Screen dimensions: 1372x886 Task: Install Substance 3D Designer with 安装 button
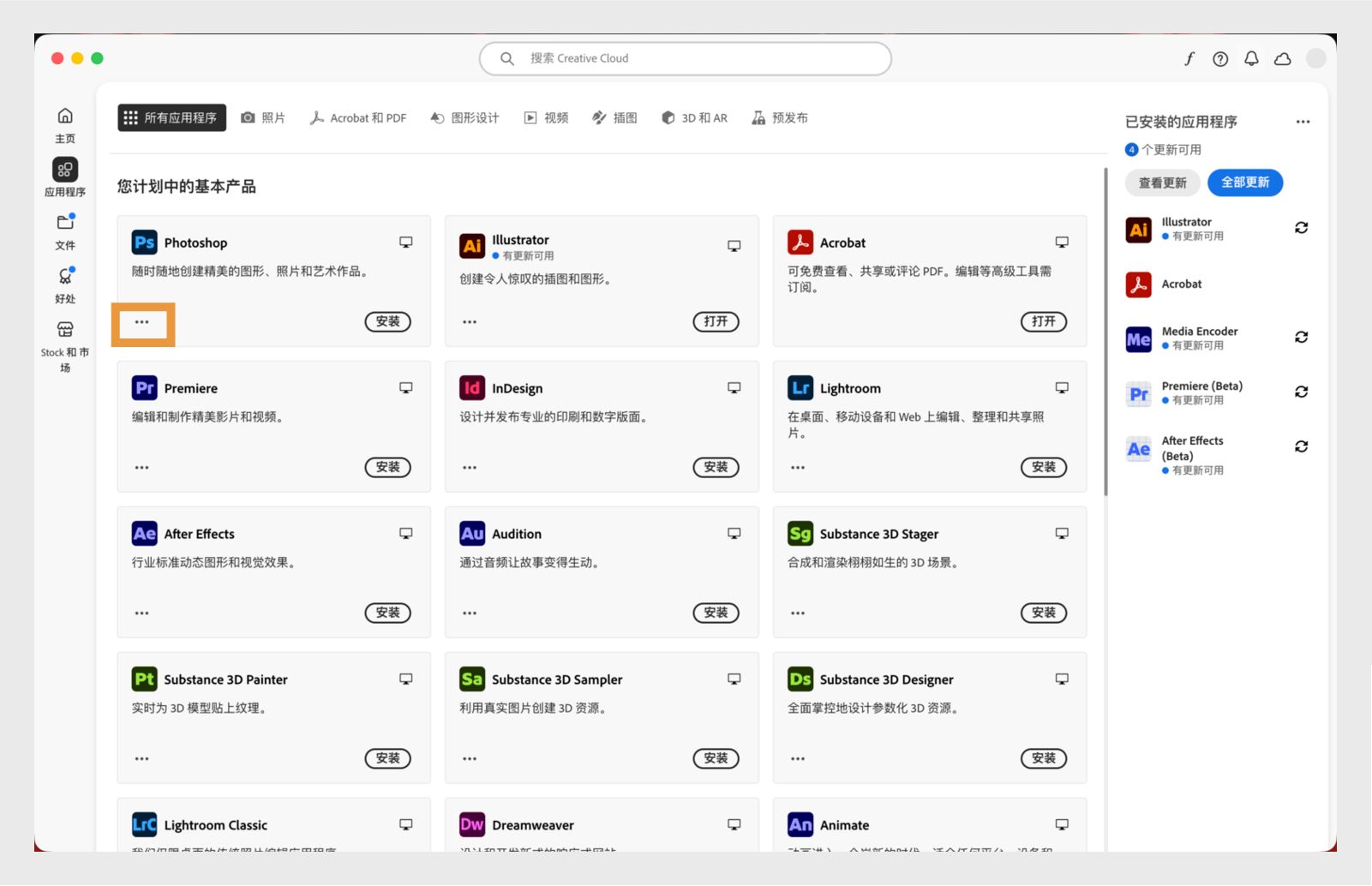pos(1044,758)
